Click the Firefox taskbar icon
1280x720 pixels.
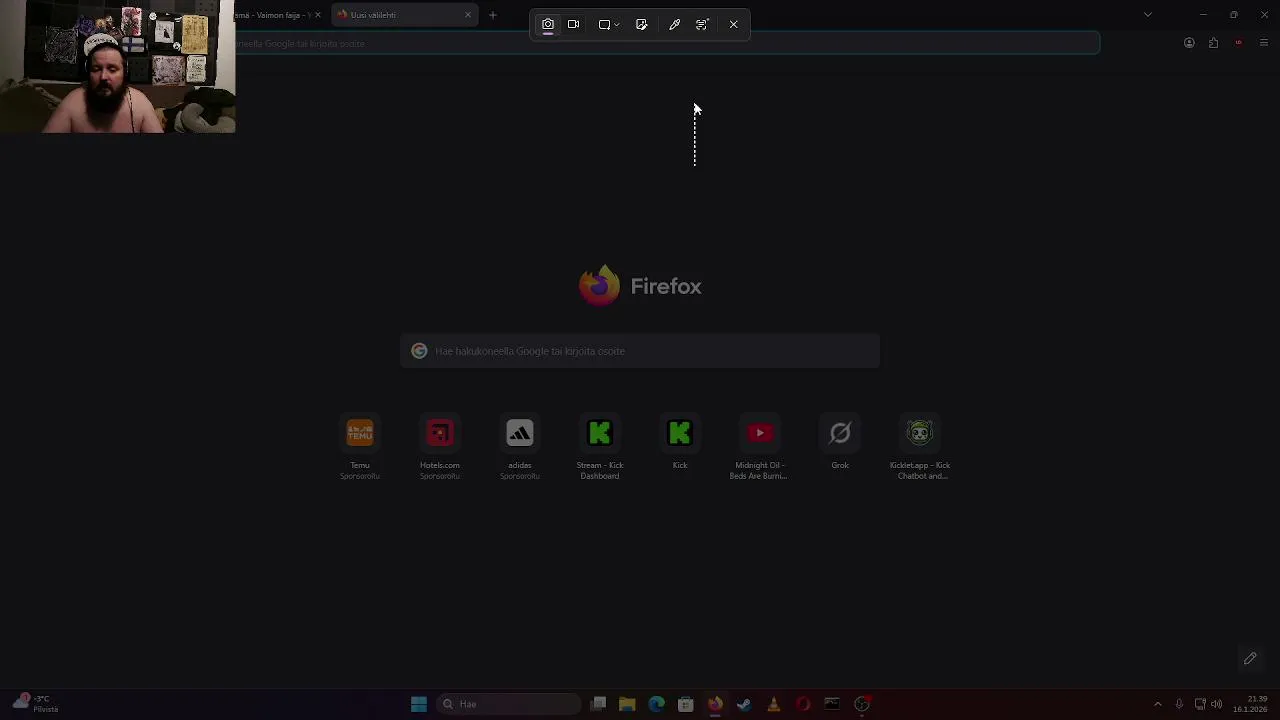[715, 704]
